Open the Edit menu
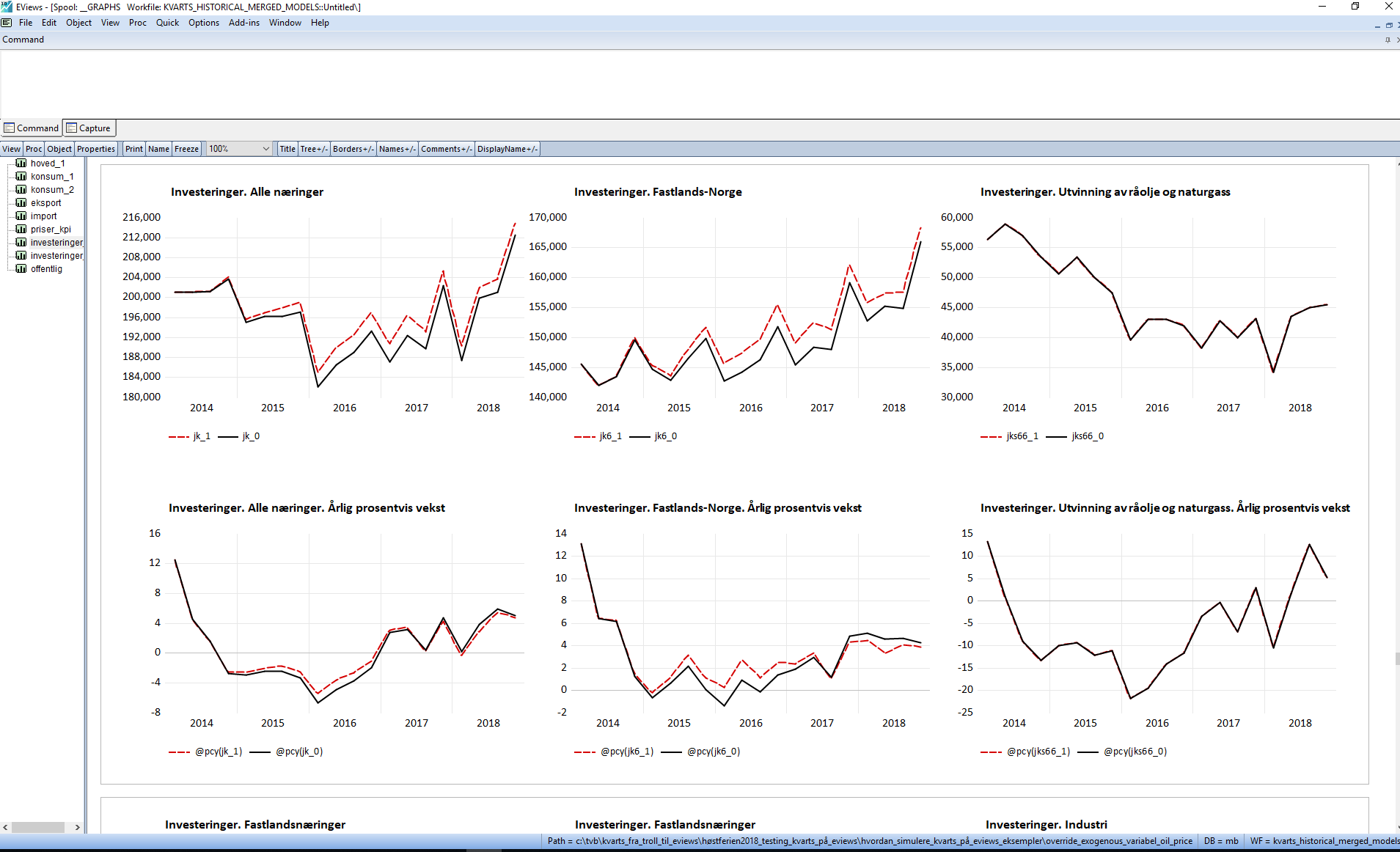The height and width of the screenshot is (852, 1400). [x=49, y=23]
